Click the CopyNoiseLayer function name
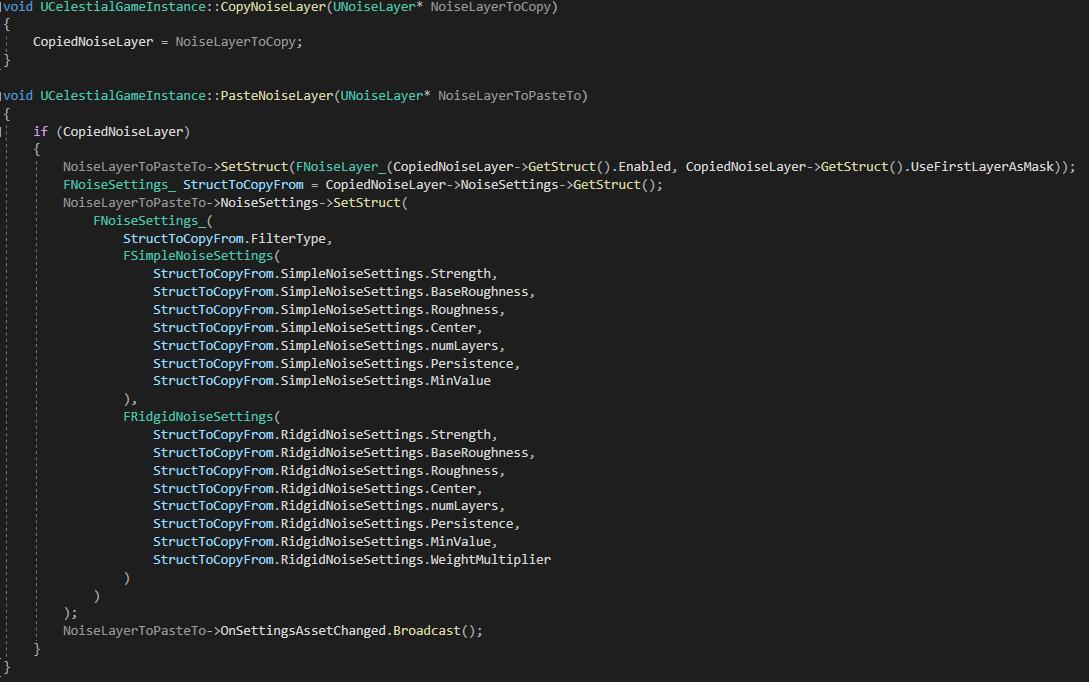The width and height of the screenshot is (1089, 682). [x=273, y=8]
